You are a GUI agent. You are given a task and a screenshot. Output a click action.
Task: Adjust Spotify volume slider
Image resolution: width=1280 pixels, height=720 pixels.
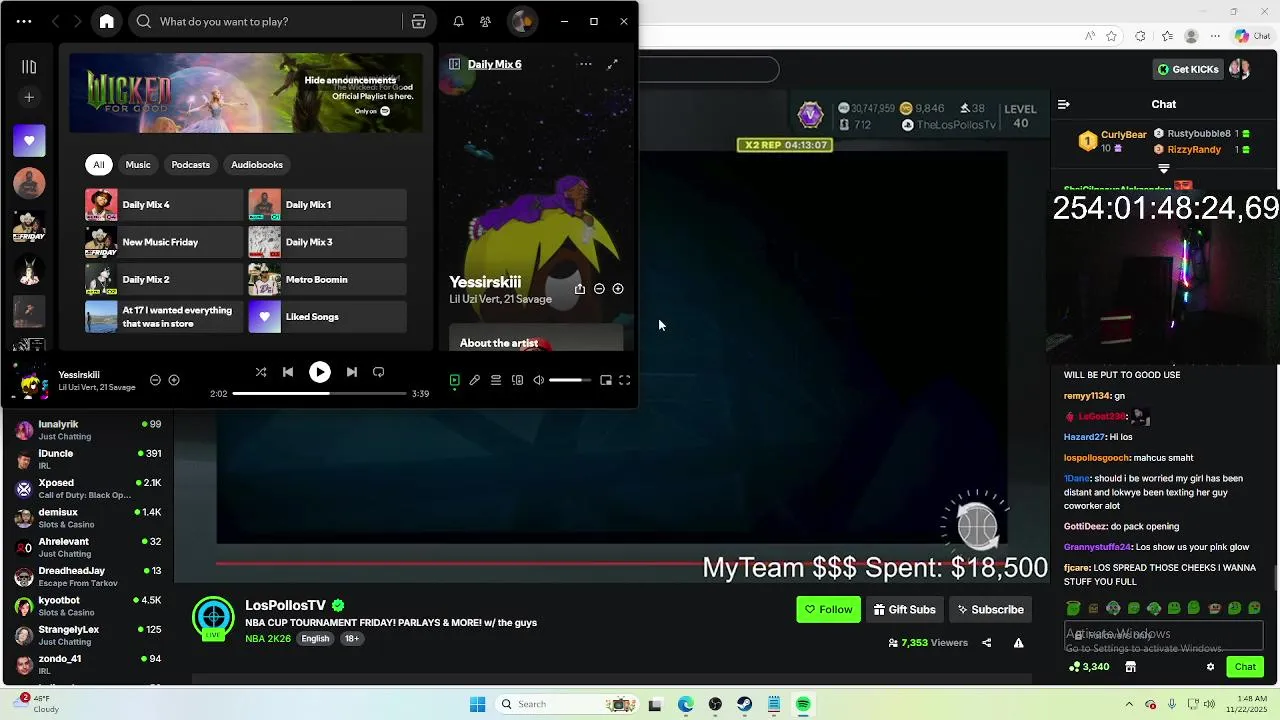click(571, 380)
